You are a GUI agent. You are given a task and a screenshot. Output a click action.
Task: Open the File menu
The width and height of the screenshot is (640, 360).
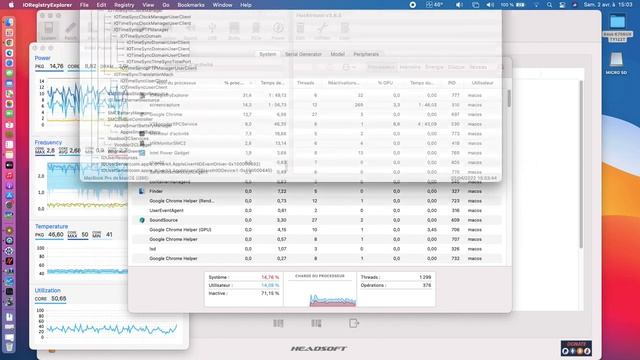tap(84, 5)
